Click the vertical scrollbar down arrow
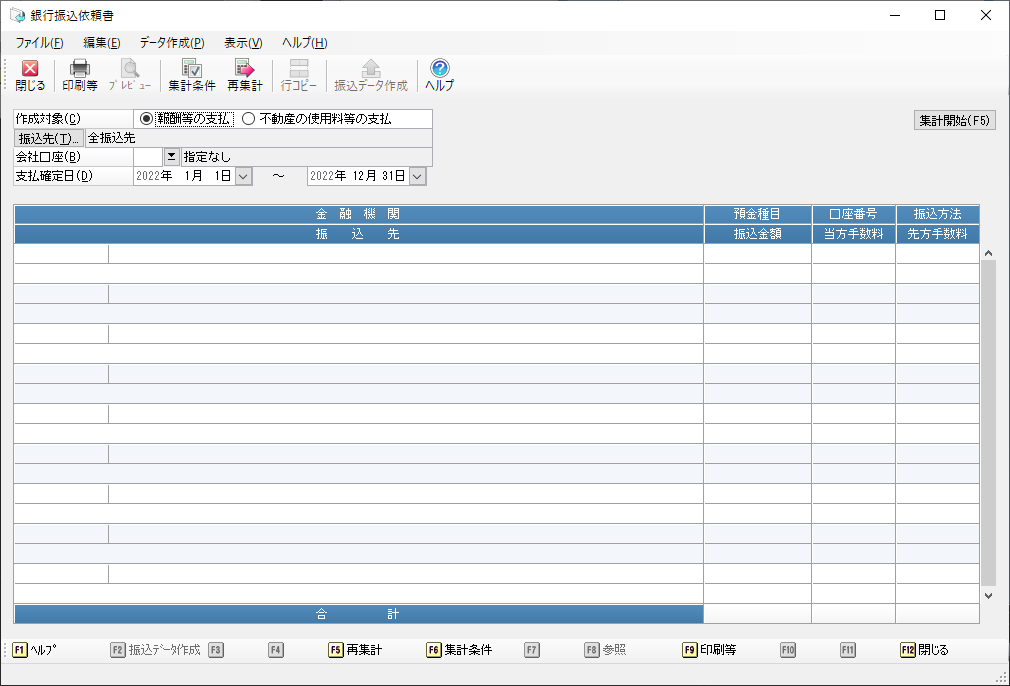 [989, 595]
